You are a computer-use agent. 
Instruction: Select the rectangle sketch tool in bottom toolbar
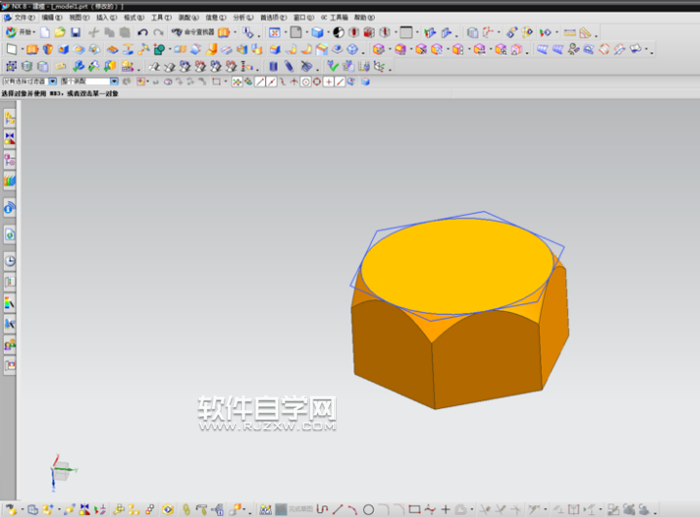click(x=414, y=509)
